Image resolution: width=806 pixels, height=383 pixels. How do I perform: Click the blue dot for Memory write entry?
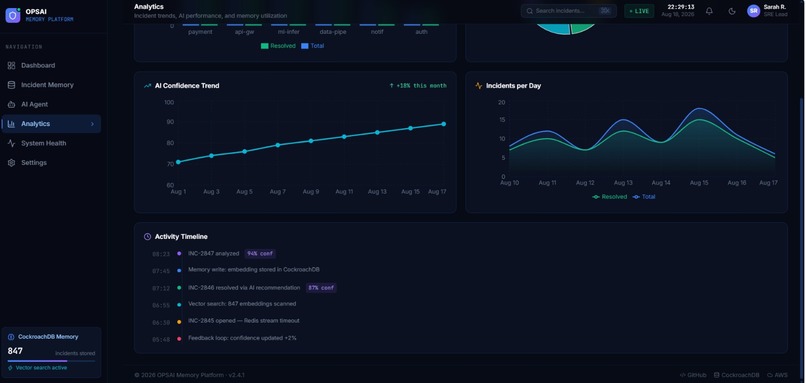pos(179,270)
